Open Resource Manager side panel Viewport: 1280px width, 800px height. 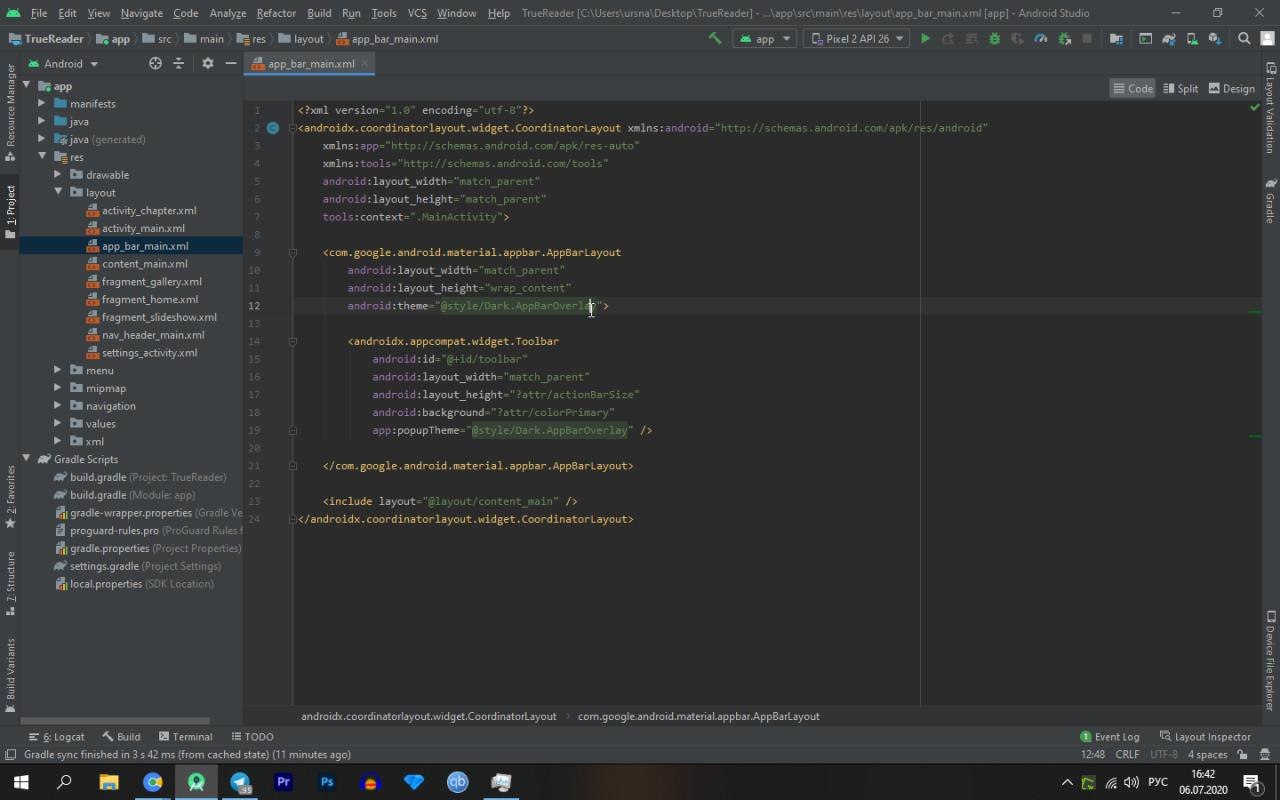tap(10, 112)
